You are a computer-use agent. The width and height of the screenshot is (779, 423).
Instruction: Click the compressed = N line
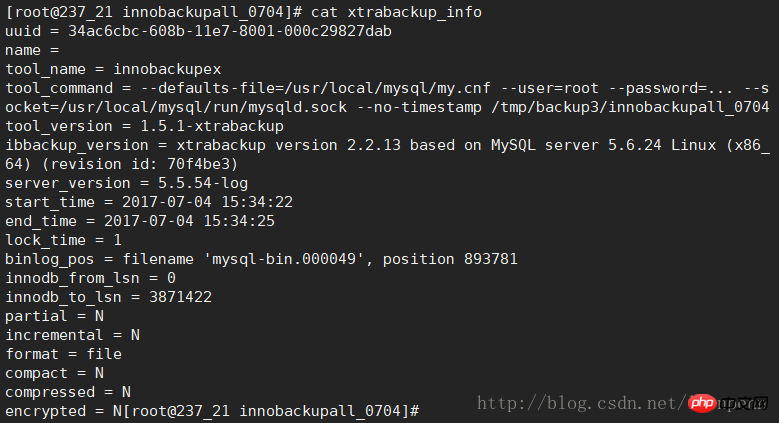[68, 393]
